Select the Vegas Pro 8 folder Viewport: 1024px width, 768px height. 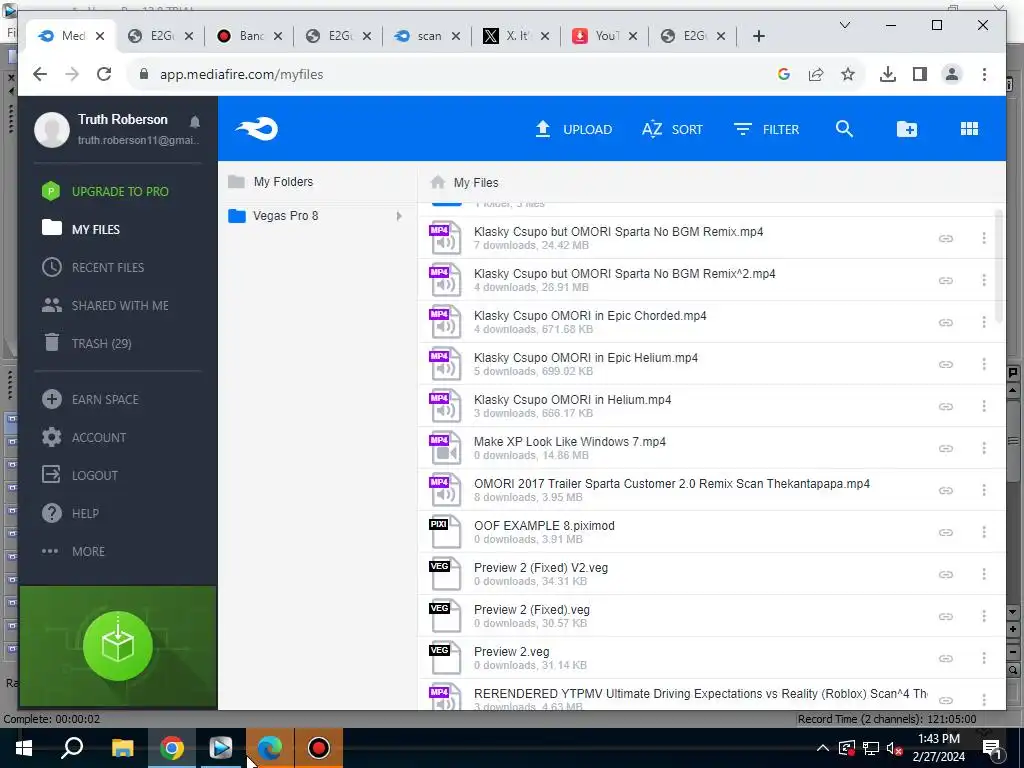[285, 216]
